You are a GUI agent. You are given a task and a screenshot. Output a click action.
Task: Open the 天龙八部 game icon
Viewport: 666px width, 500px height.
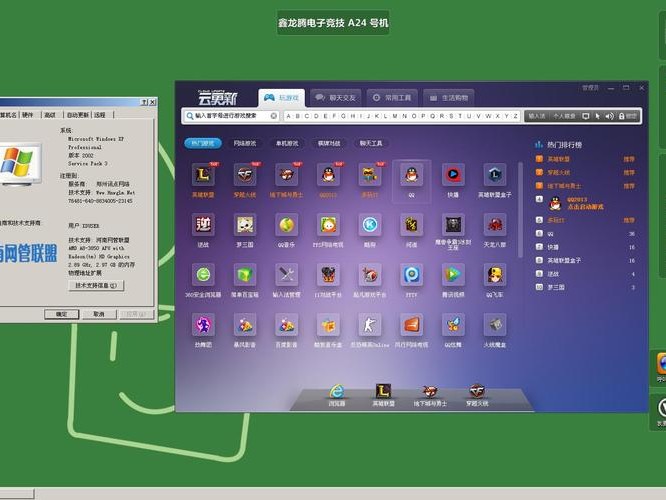click(494, 225)
